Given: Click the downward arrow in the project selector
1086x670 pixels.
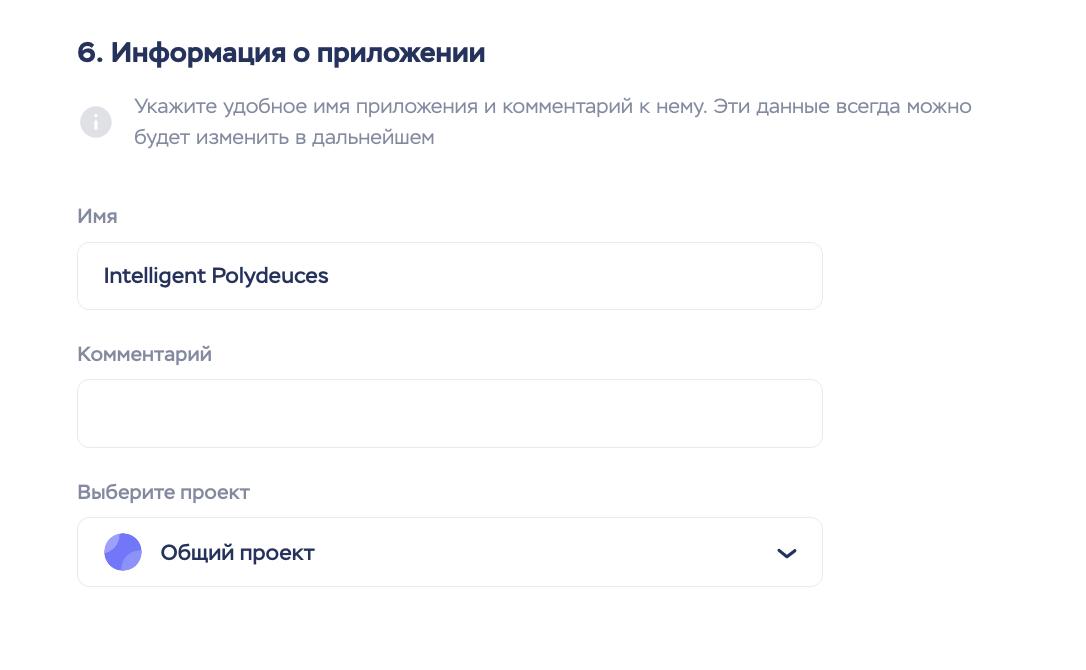Looking at the screenshot, I should coord(787,551).
